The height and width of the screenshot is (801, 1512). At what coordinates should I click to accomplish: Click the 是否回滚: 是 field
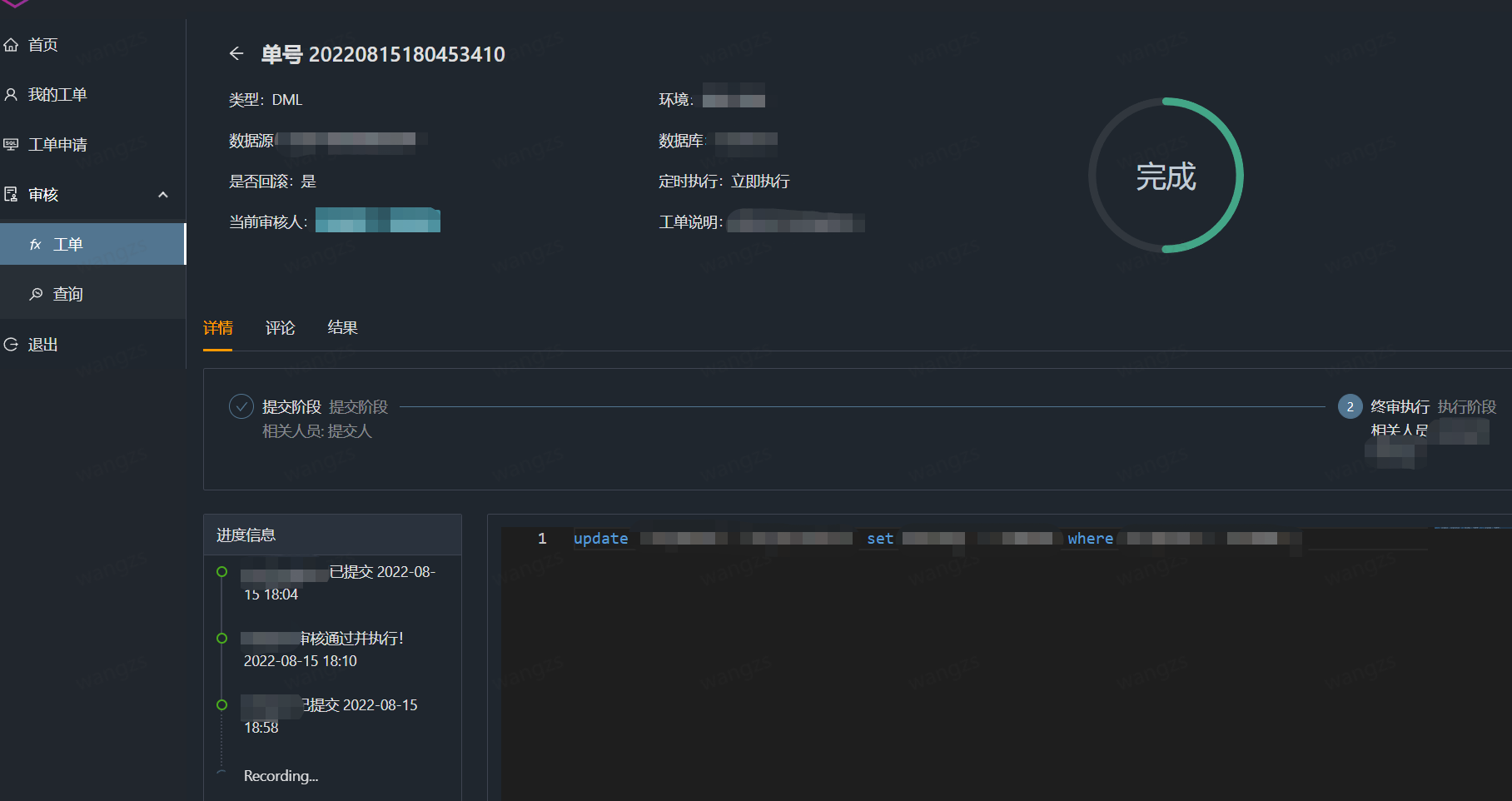coord(273,182)
